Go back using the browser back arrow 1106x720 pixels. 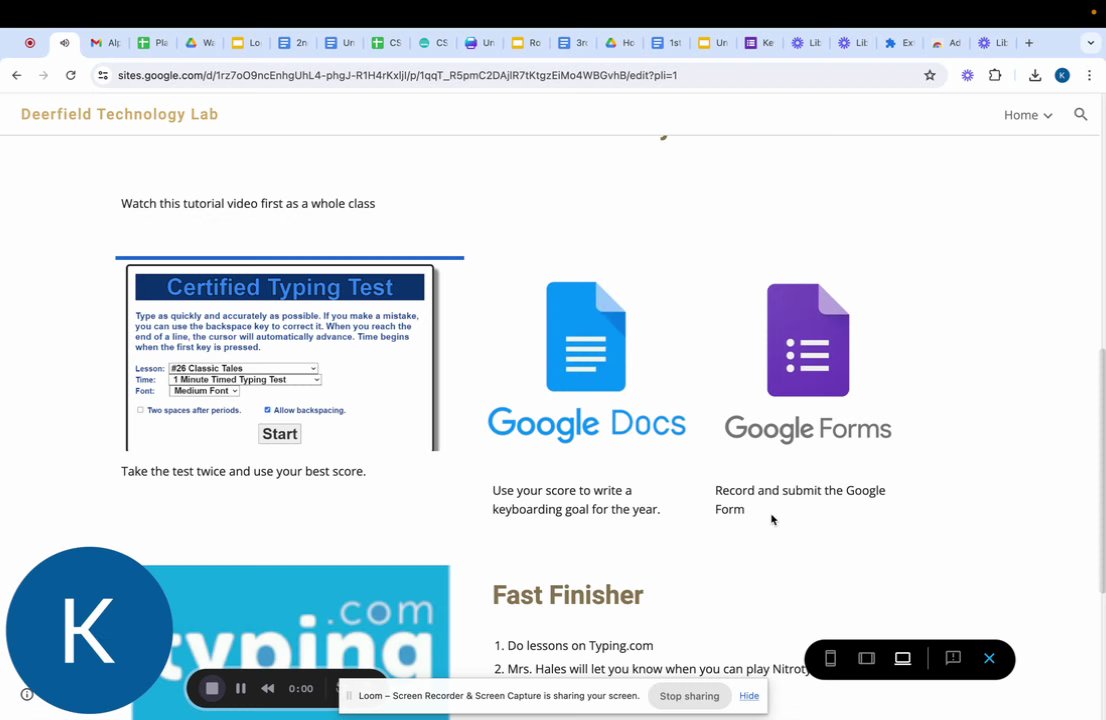[17, 75]
